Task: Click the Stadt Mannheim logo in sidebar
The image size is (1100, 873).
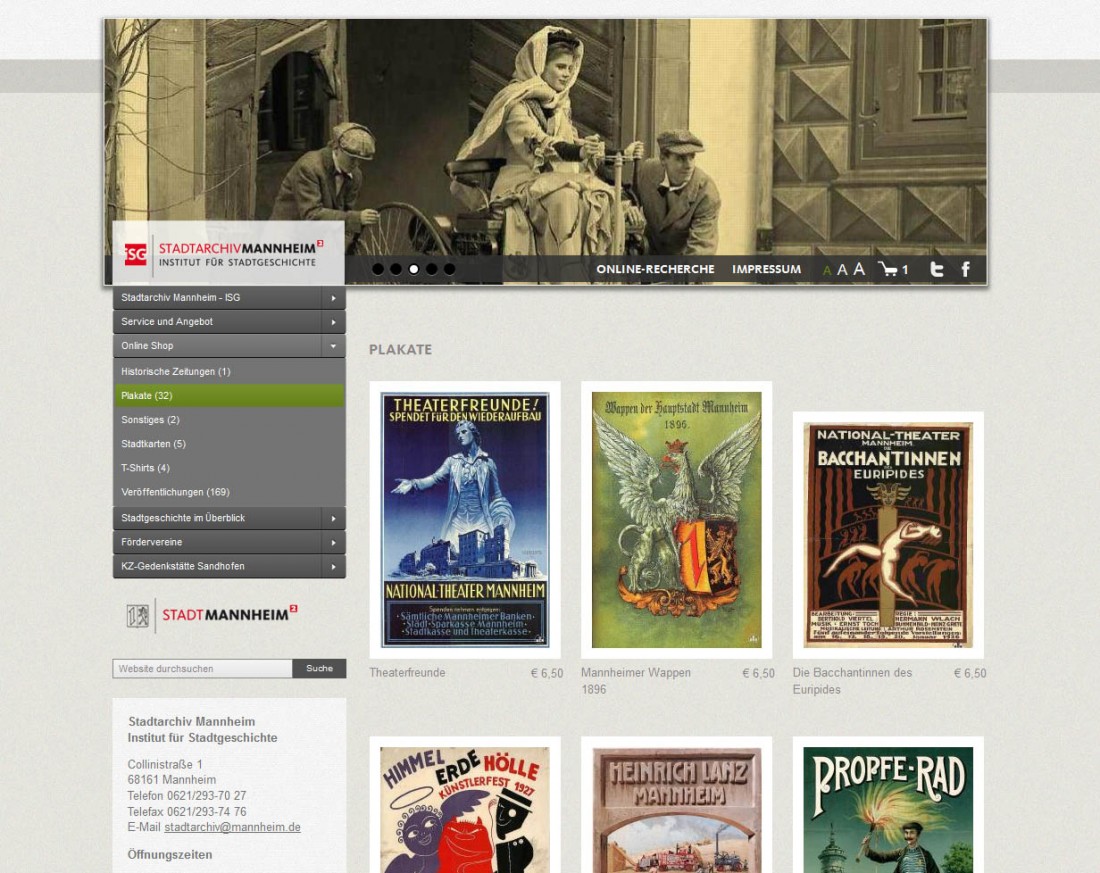Action: (x=212, y=615)
